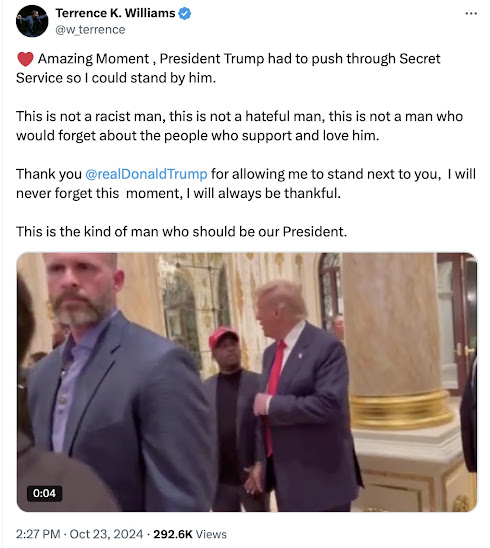Viewport: 490px width, 548px height.
Task: Open the 2:27 PM timestamp link
Action: click(38, 534)
